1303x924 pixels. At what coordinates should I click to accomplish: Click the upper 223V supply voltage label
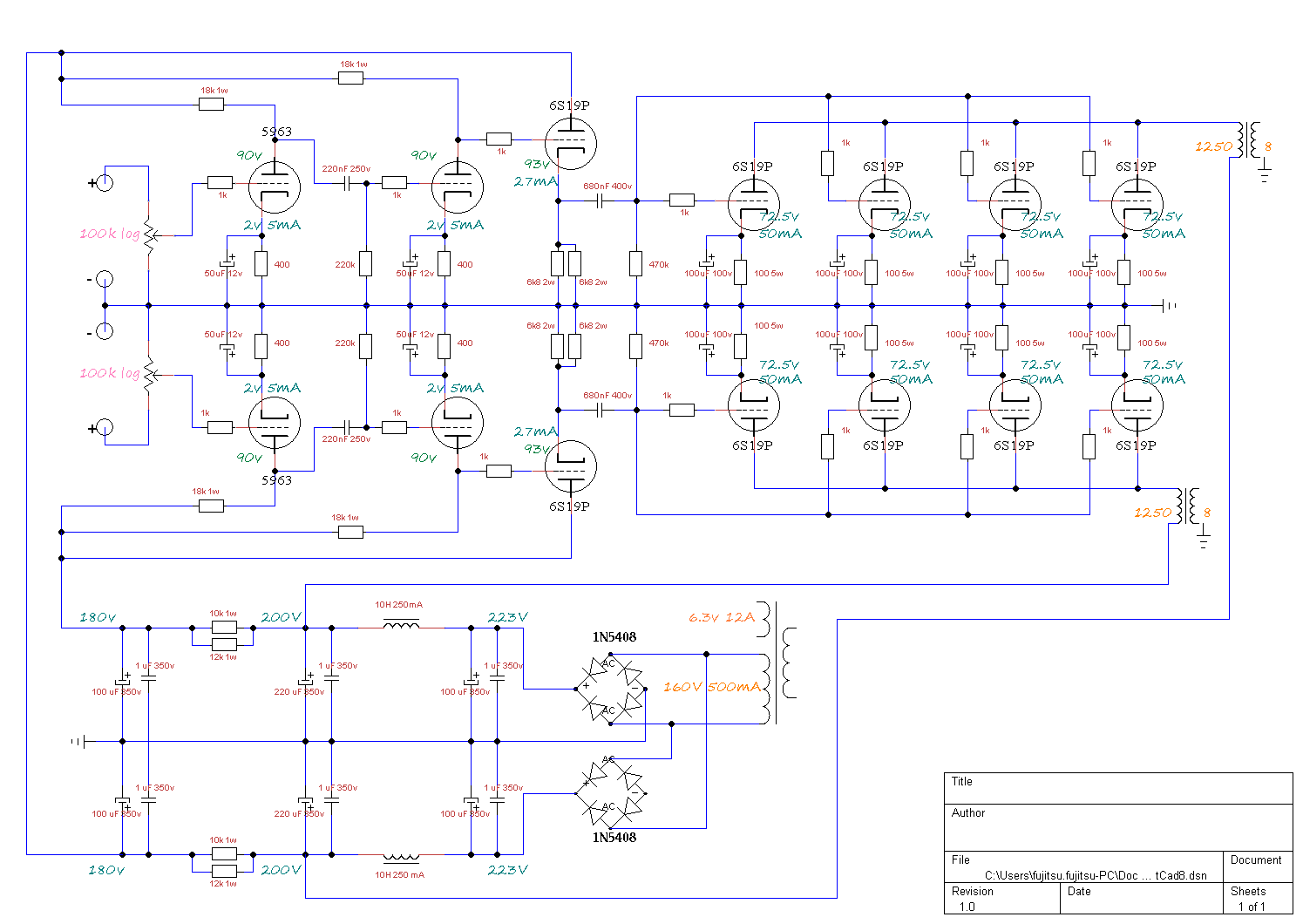click(x=508, y=617)
